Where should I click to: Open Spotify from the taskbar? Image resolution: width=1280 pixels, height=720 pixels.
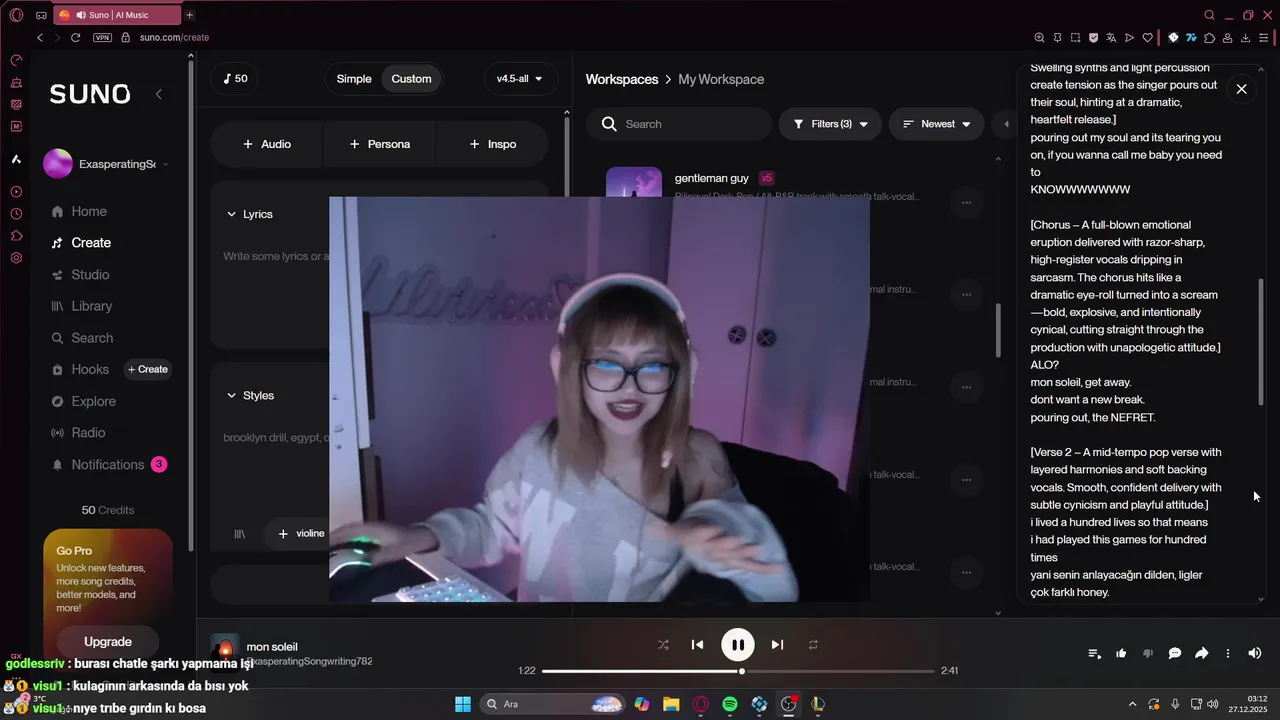click(x=730, y=704)
